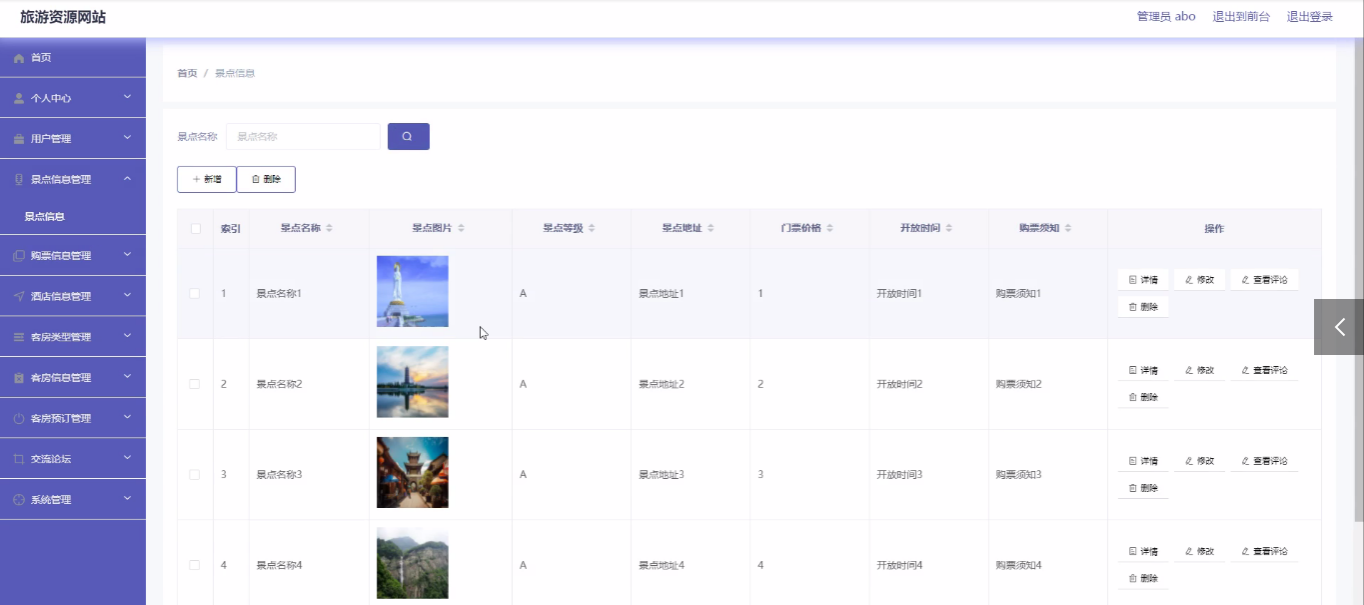Click the 景点名称 search input field
1364x605 pixels.
click(303, 136)
